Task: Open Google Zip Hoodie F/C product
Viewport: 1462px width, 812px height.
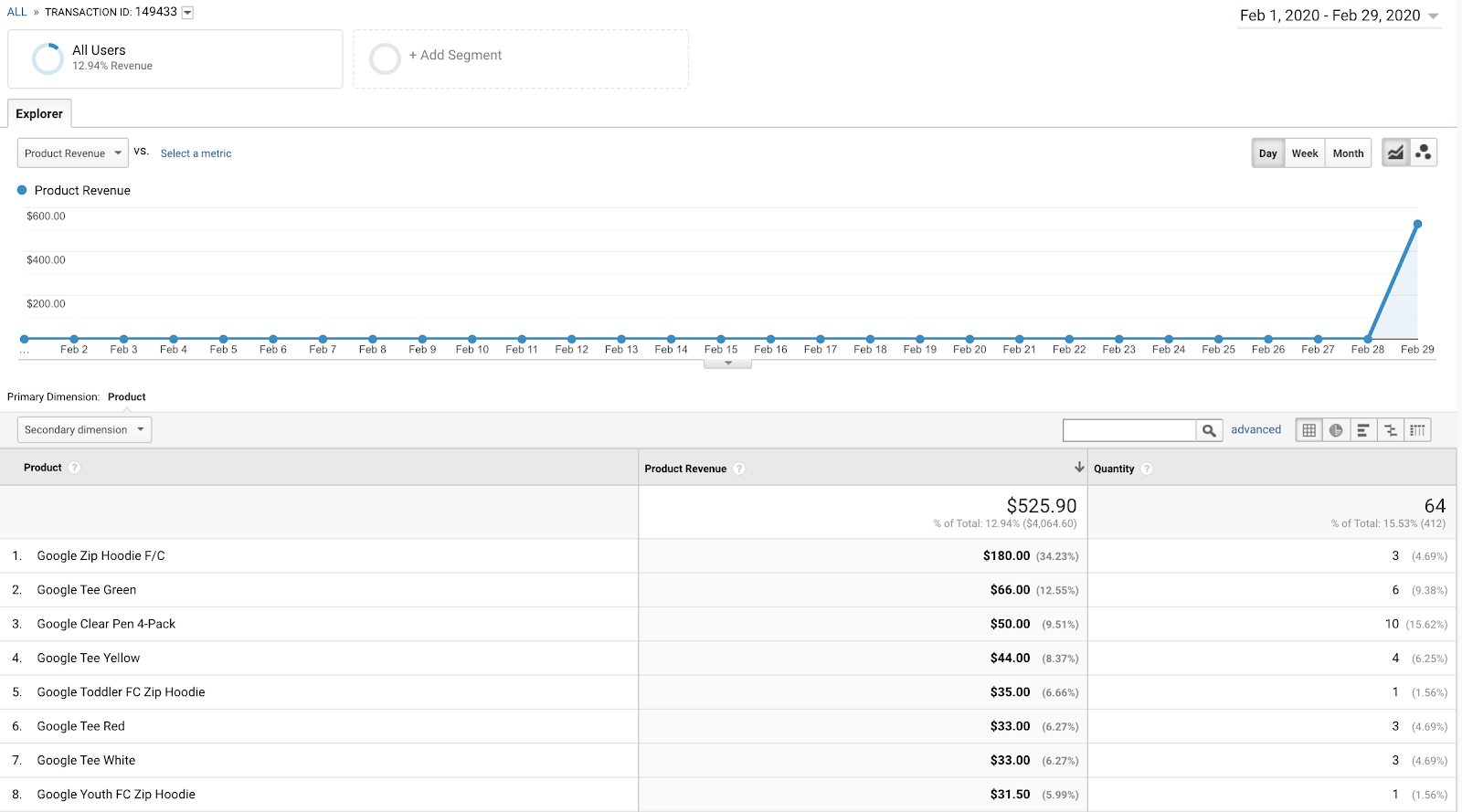Action: (x=101, y=555)
